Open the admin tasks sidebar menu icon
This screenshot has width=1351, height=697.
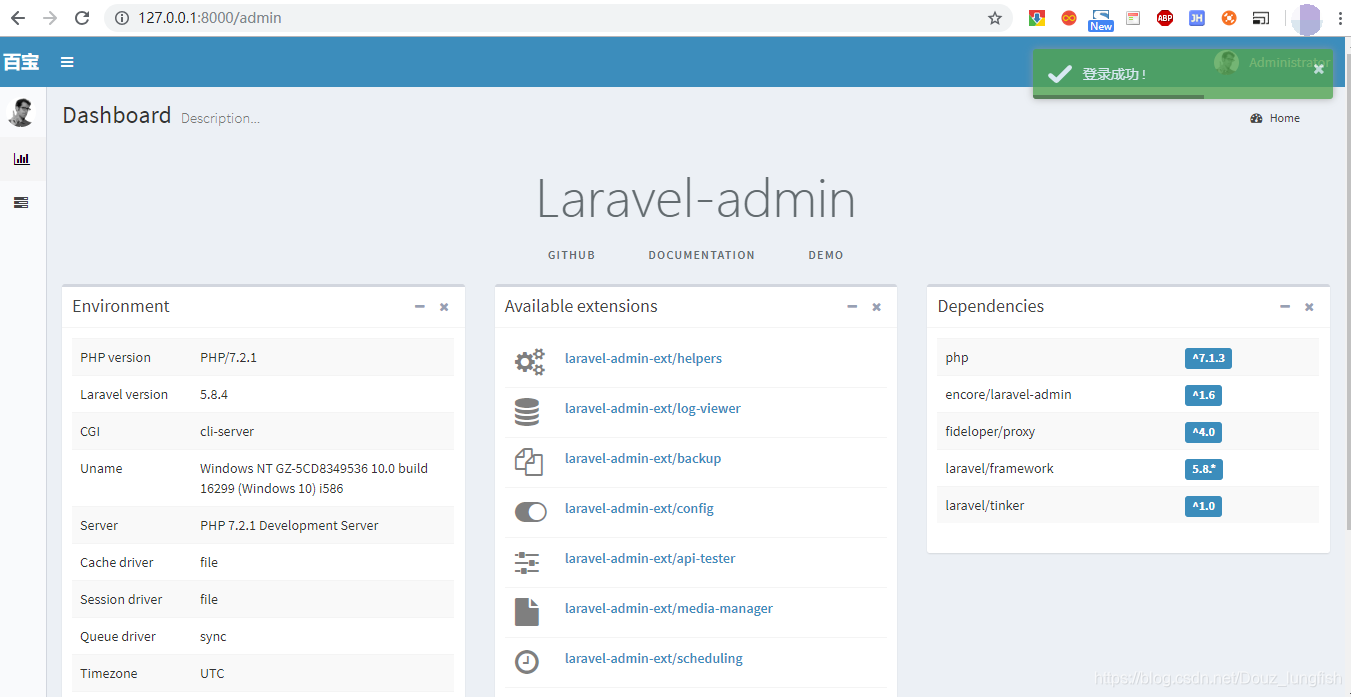21,202
